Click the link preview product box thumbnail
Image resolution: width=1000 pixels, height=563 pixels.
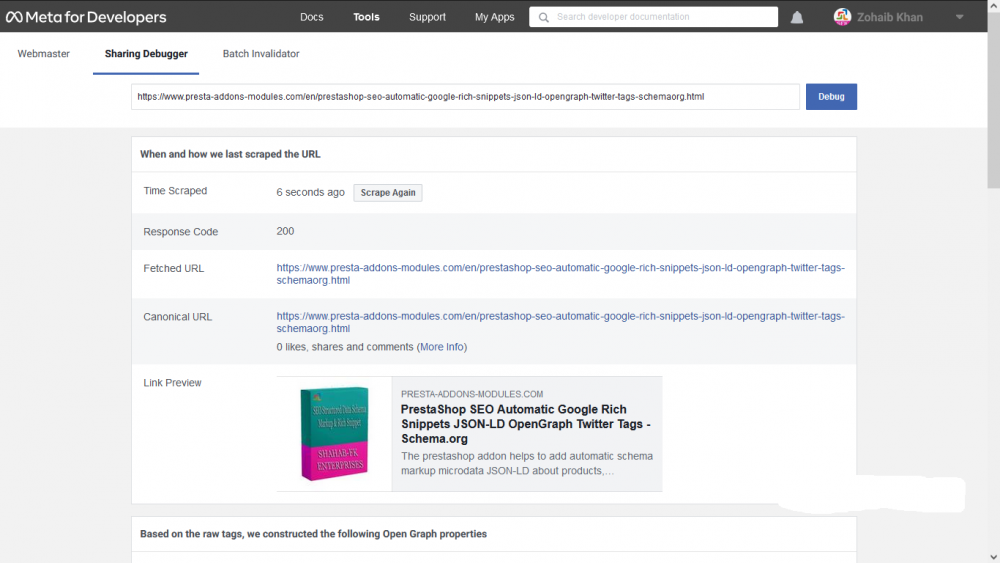[x=334, y=434]
